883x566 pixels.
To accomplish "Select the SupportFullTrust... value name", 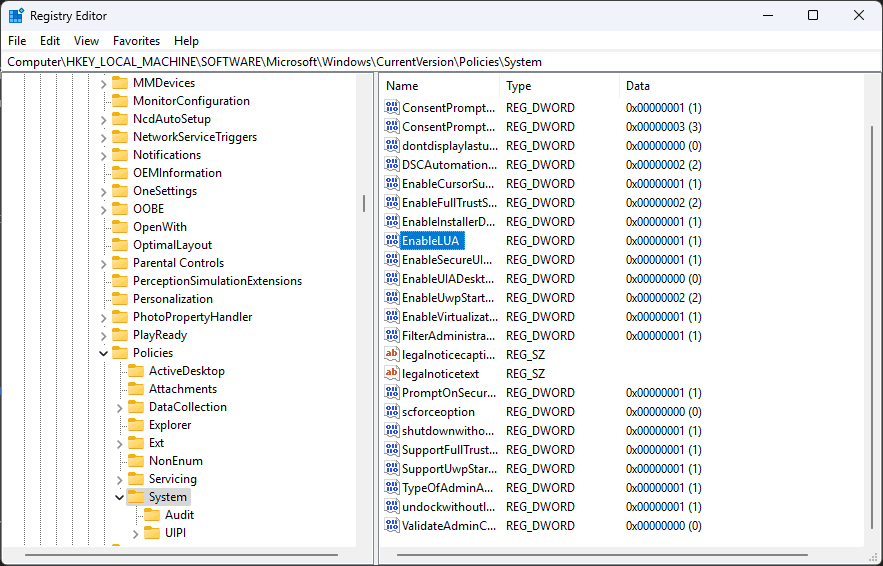I will tap(450, 449).
